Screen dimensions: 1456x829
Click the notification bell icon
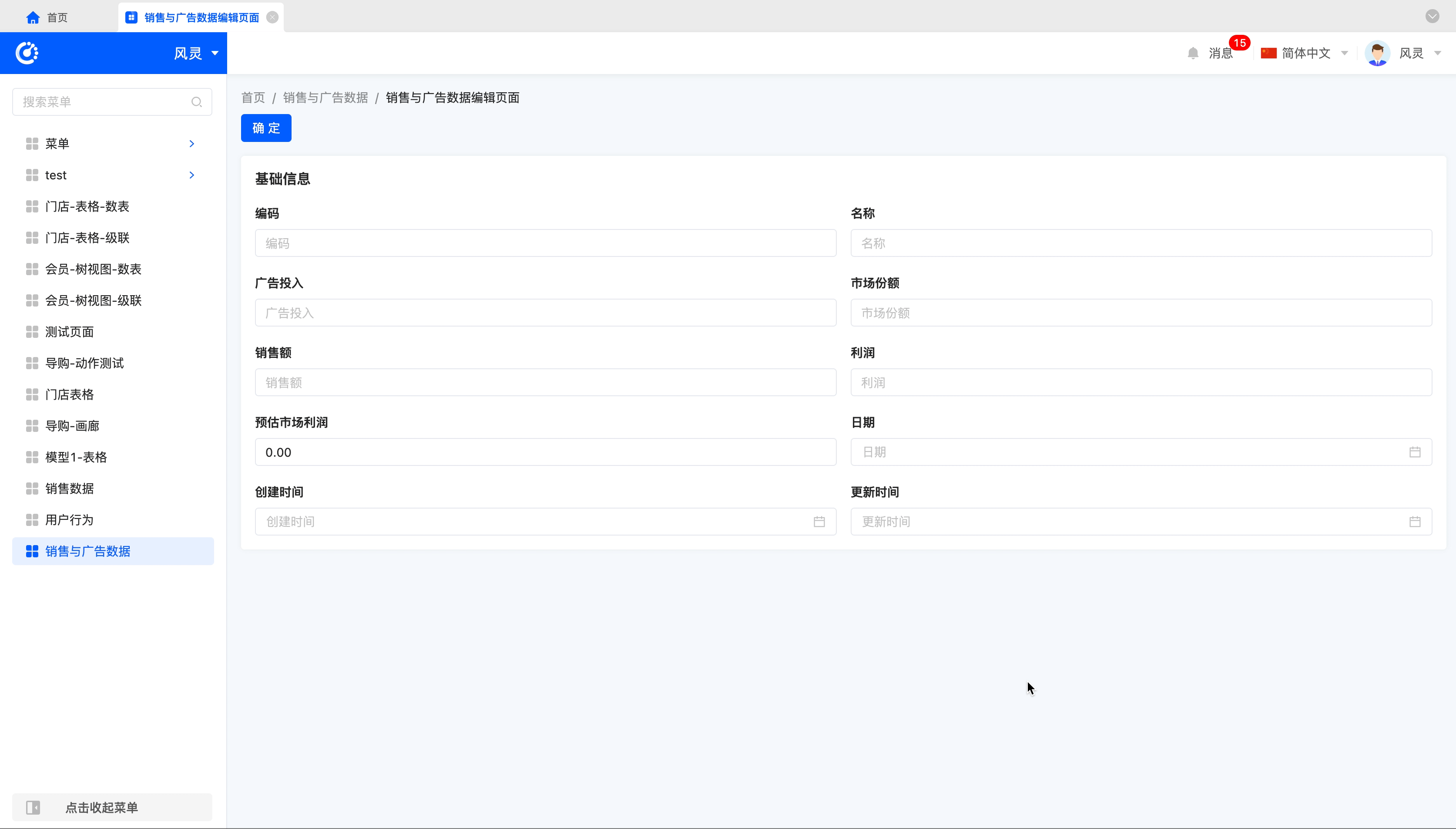tap(1193, 53)
